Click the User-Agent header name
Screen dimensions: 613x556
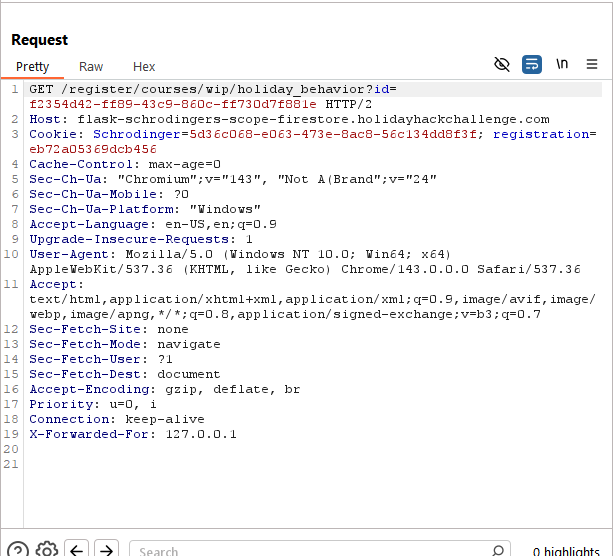pyautogui.click(x=69, y=254)
